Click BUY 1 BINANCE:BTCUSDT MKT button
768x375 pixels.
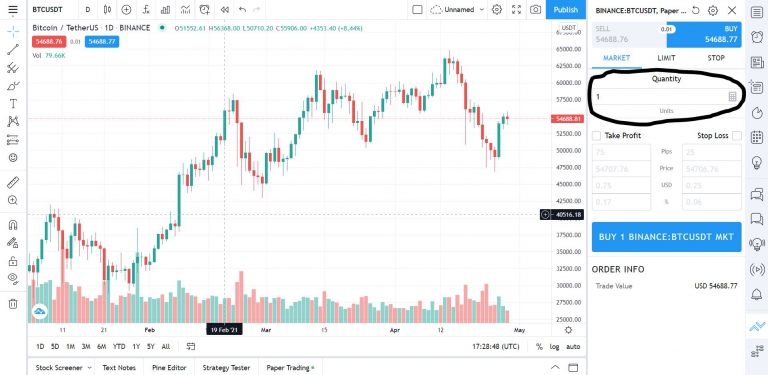point(666,237)
